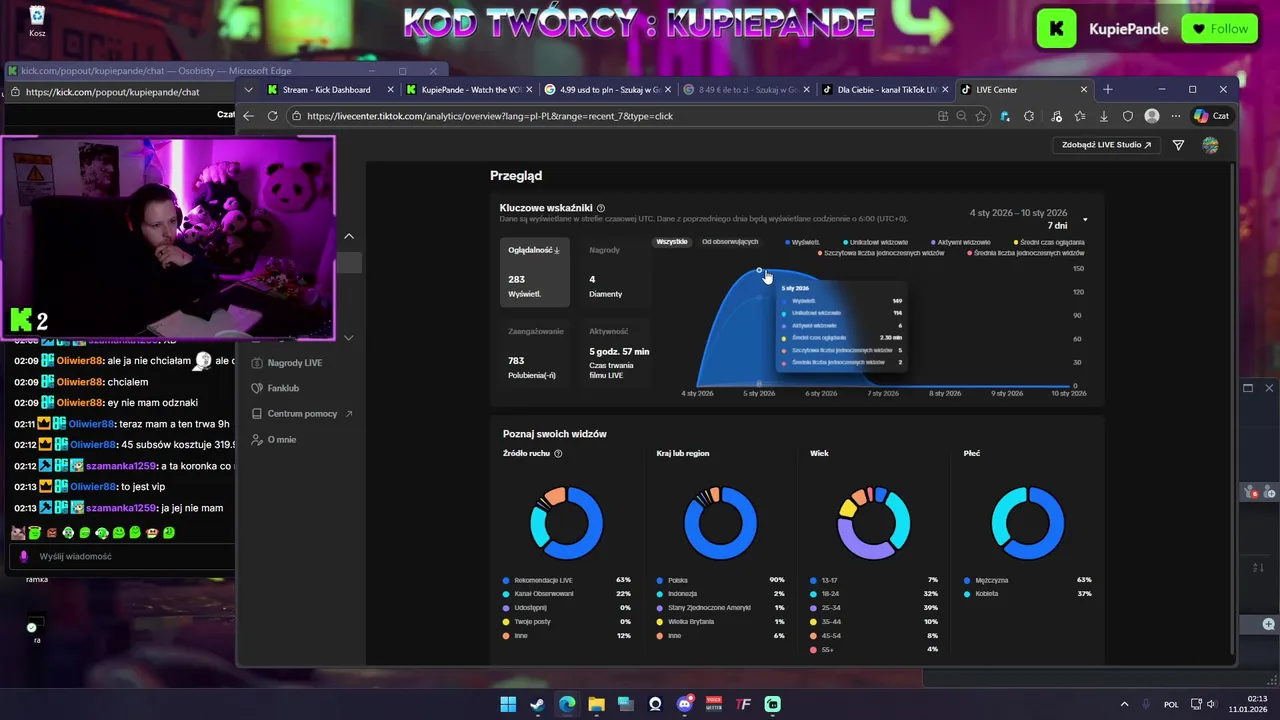Click the Follow button for KupiePande

tap(1219, 29)
